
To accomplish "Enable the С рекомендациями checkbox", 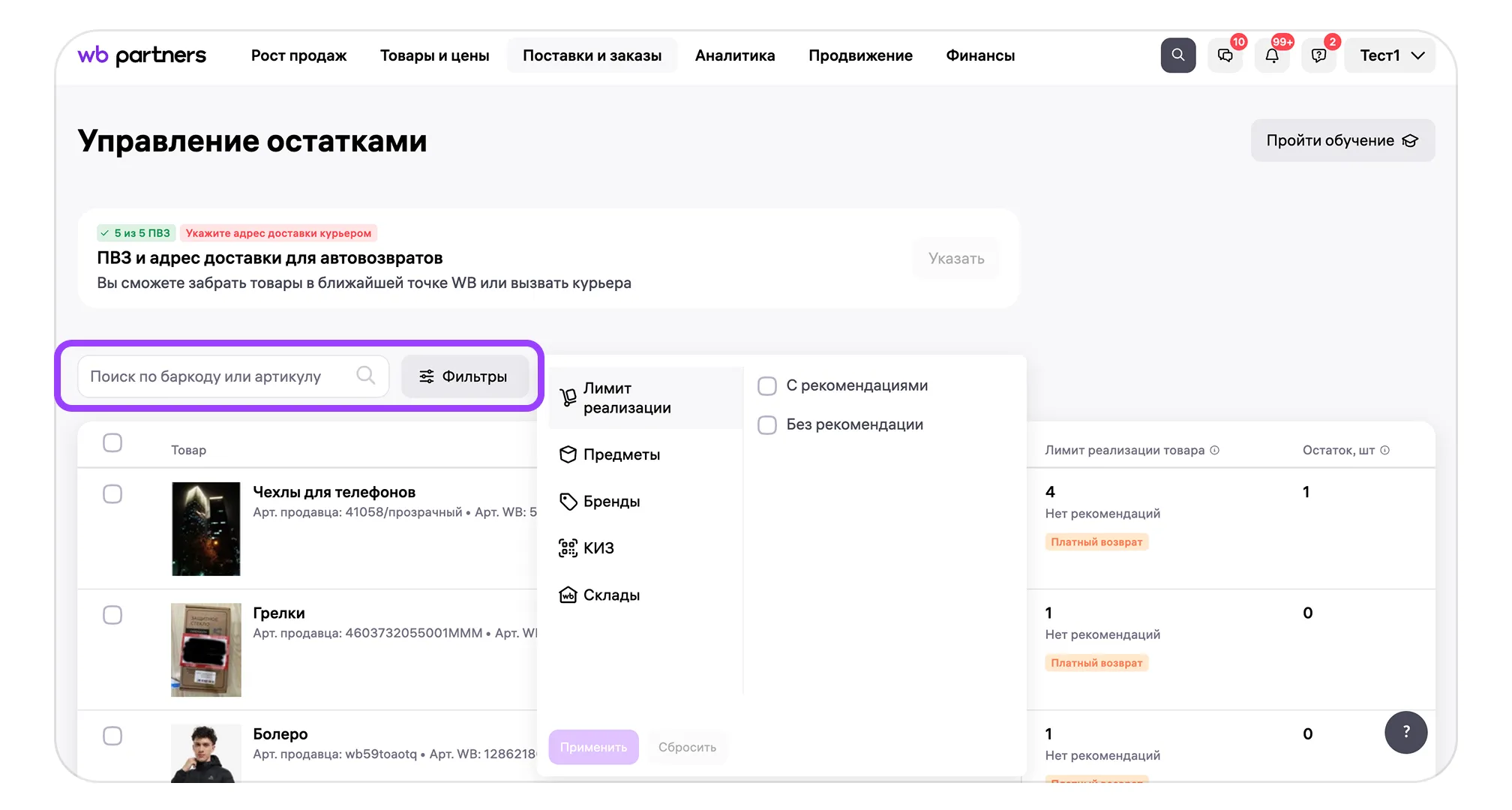I will pyautogui.click(x=766, y=386).
